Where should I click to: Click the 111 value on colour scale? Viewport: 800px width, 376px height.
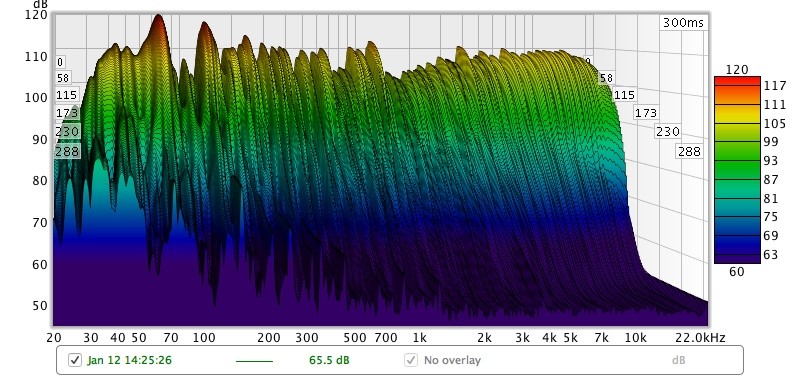tap(775, 105)
